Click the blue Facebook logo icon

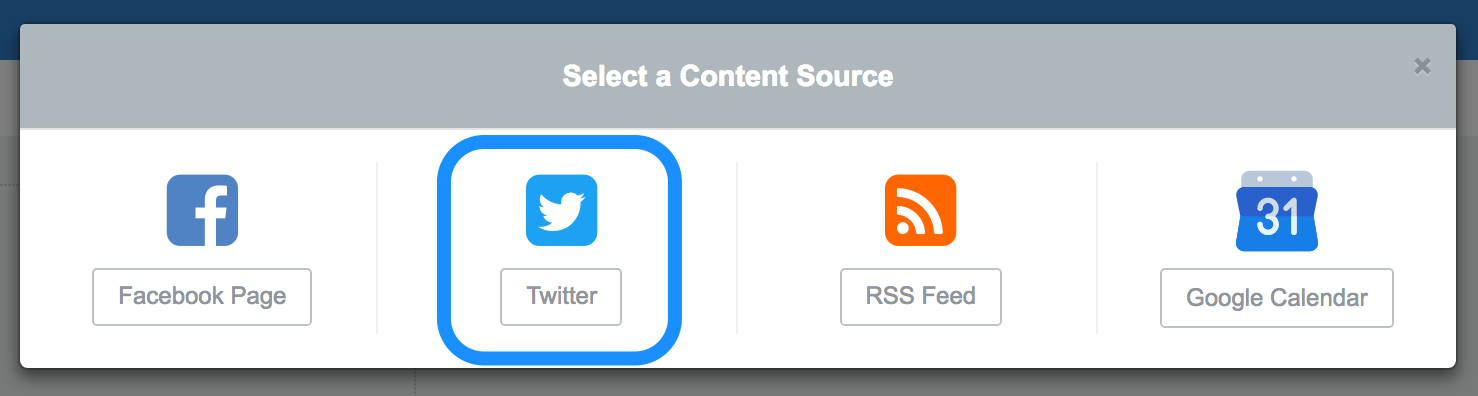click(x=202, y=210)
